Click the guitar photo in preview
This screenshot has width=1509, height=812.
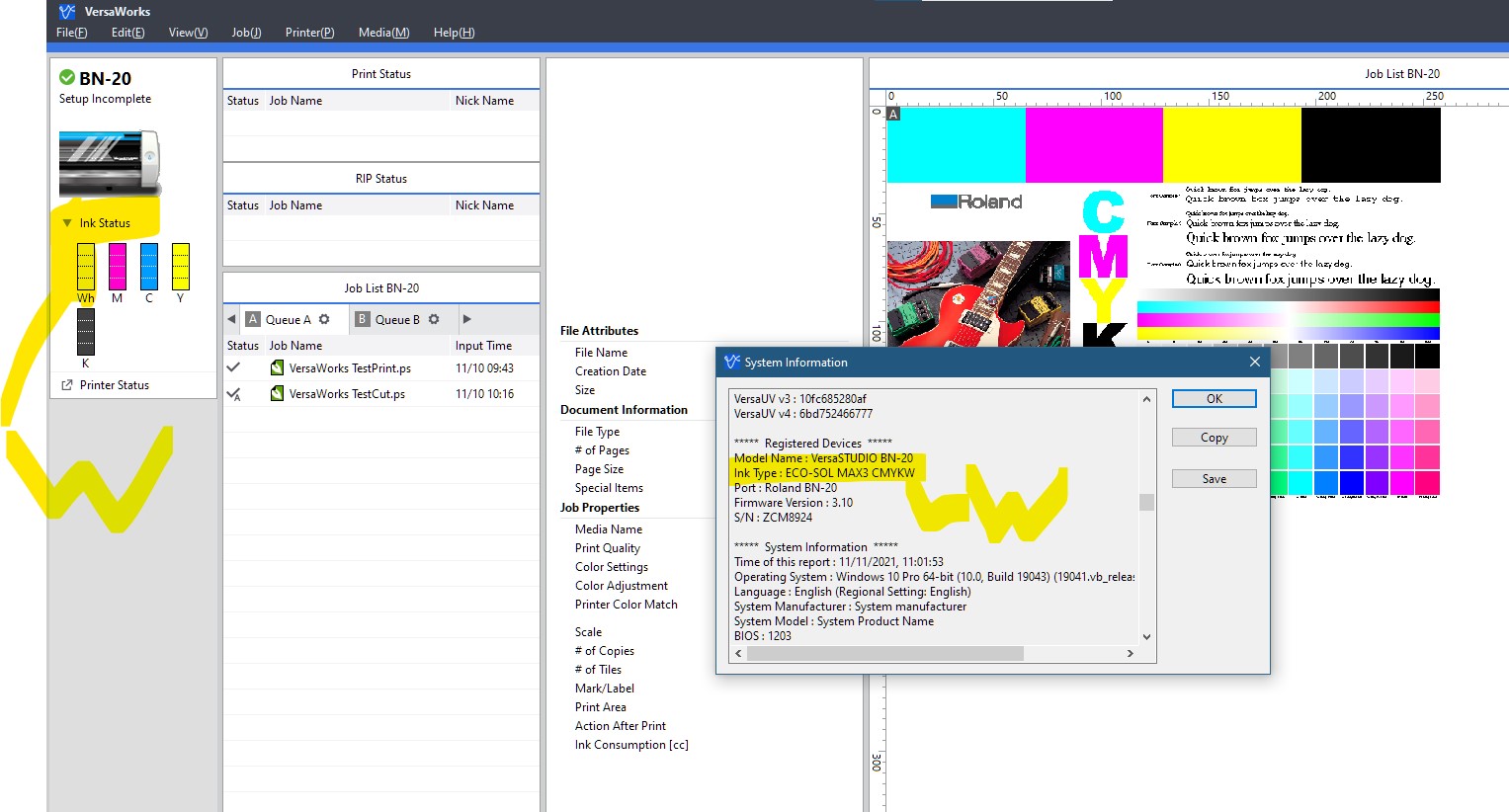[978, 293]
